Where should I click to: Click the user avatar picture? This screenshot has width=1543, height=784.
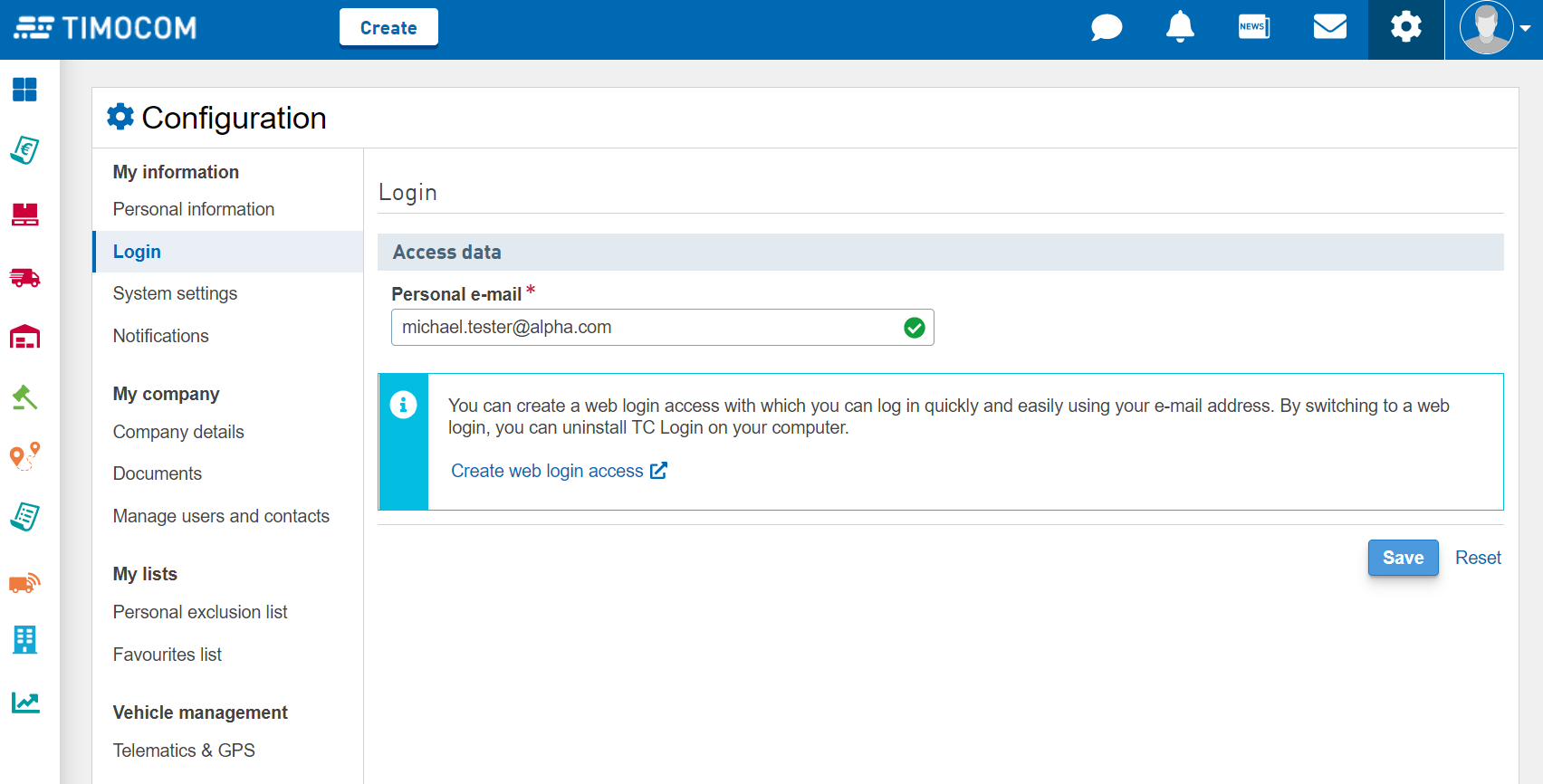1486,27
